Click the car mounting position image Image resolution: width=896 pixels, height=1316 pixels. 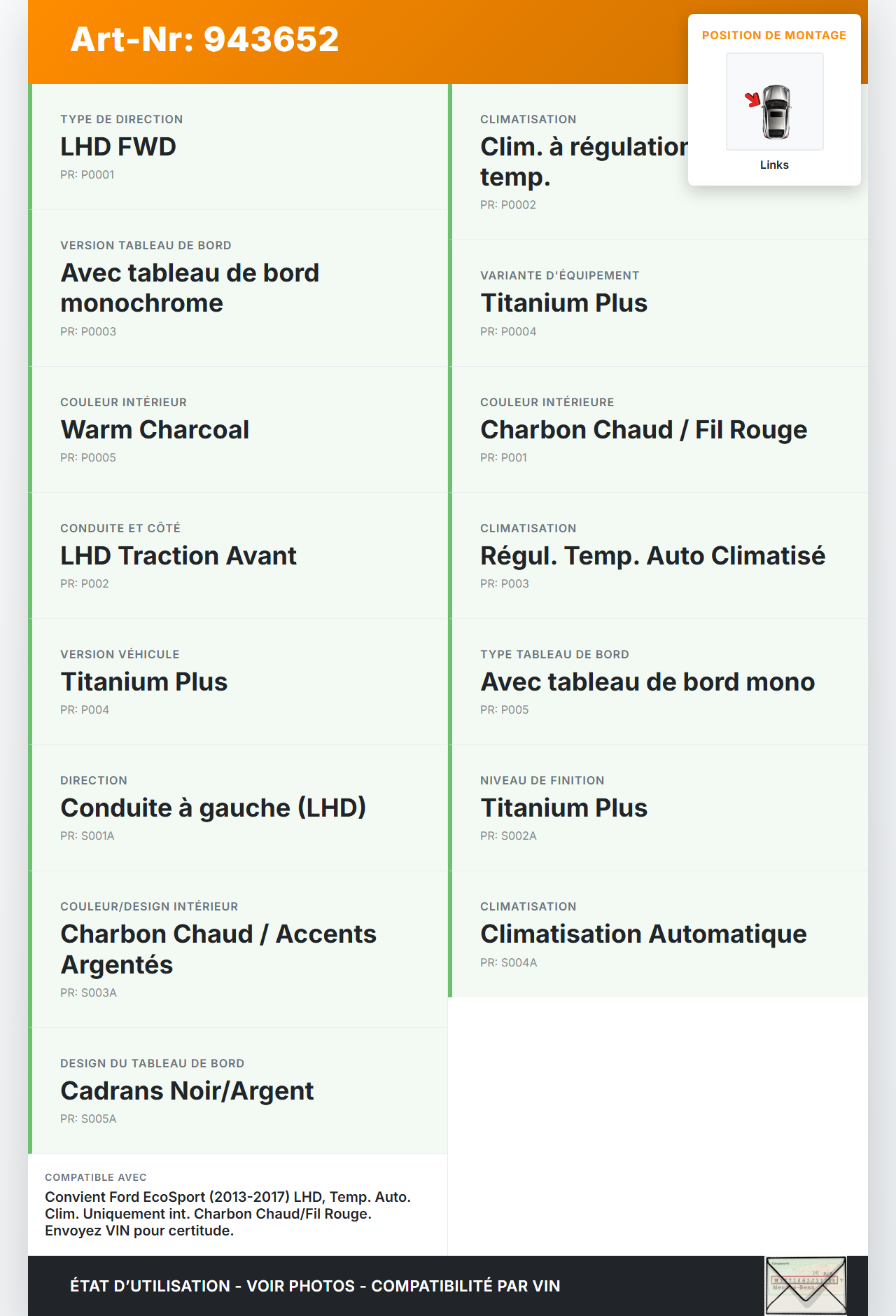pyautogui.click(x=774, y=102)
